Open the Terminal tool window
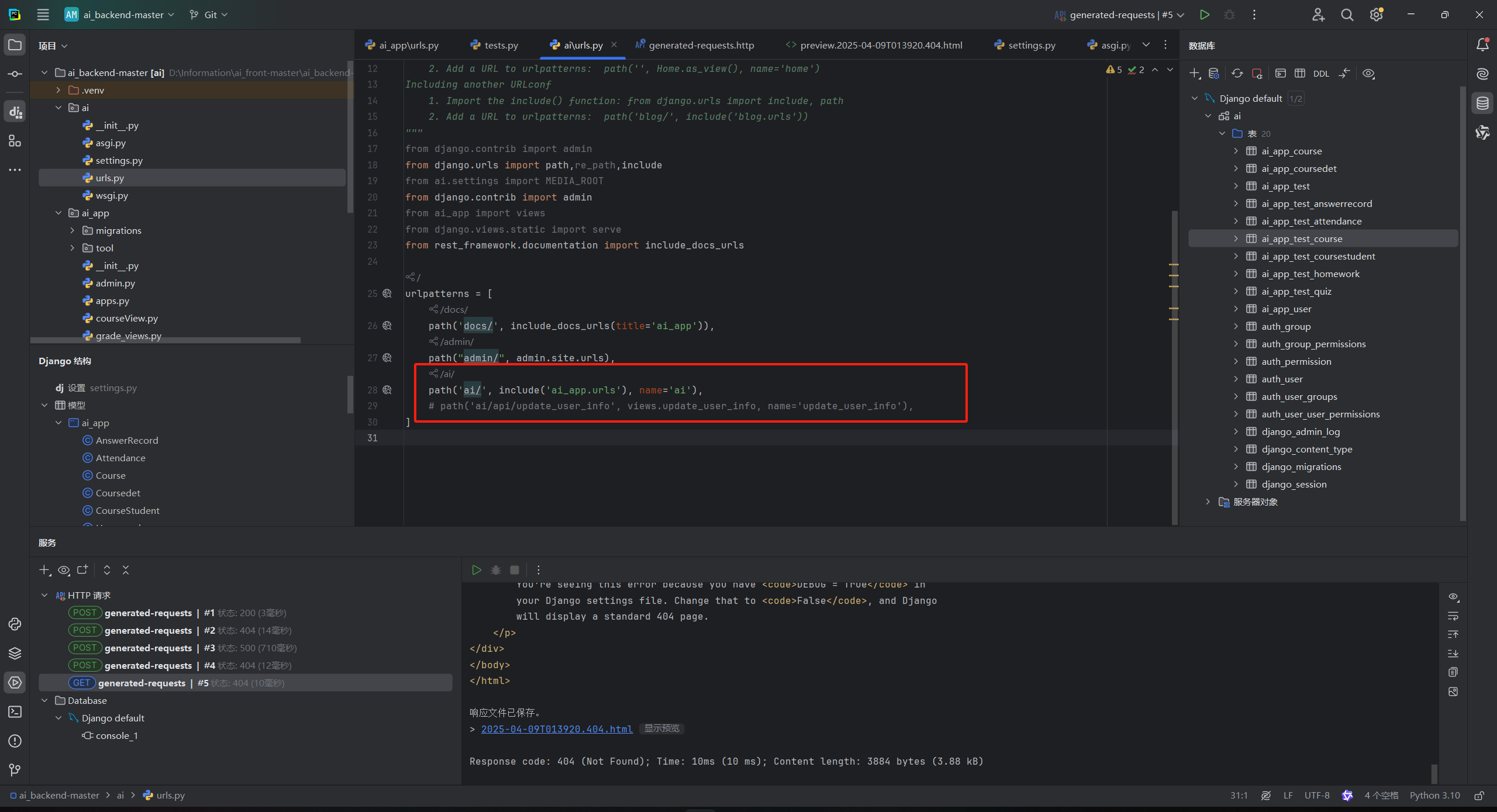The image size is (1497, 812). (x=15, y=711)
